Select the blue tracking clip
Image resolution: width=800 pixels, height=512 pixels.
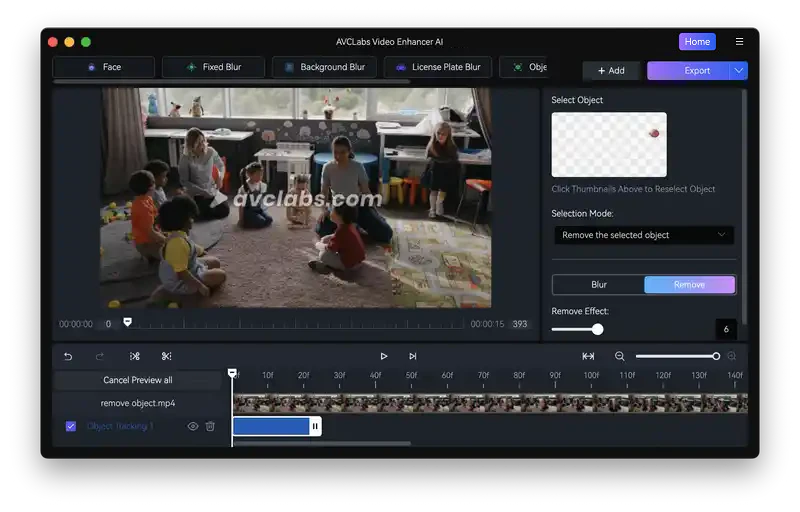pos(271,426)
